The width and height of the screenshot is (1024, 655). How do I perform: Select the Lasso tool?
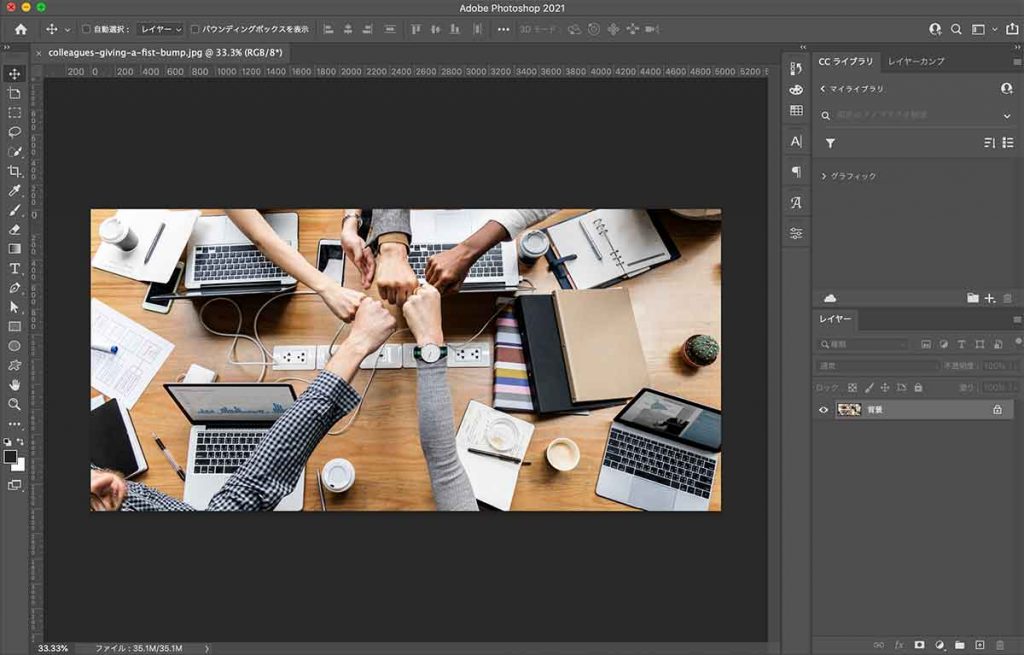[15, 132]
